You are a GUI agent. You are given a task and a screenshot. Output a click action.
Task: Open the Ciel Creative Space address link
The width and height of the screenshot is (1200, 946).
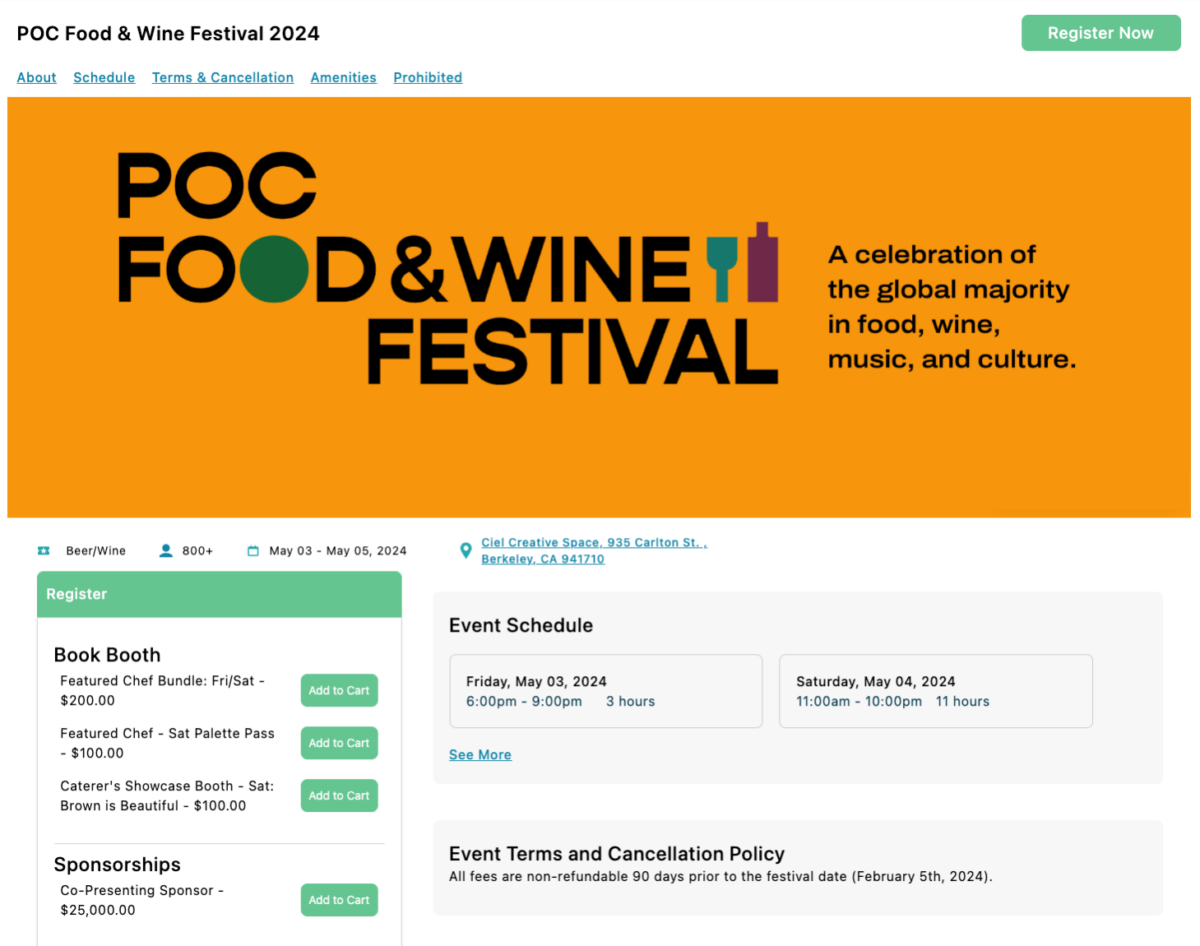click(x=593, y=551)
